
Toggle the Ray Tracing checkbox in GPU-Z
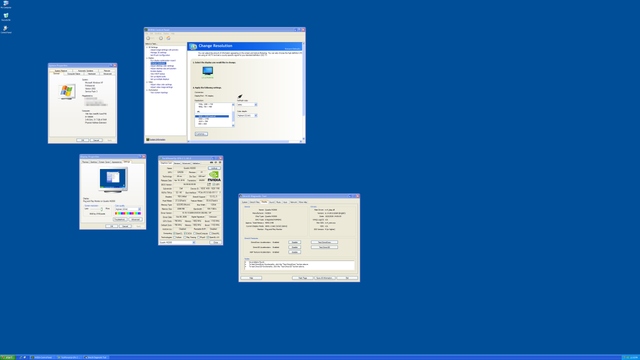point(185,237)
